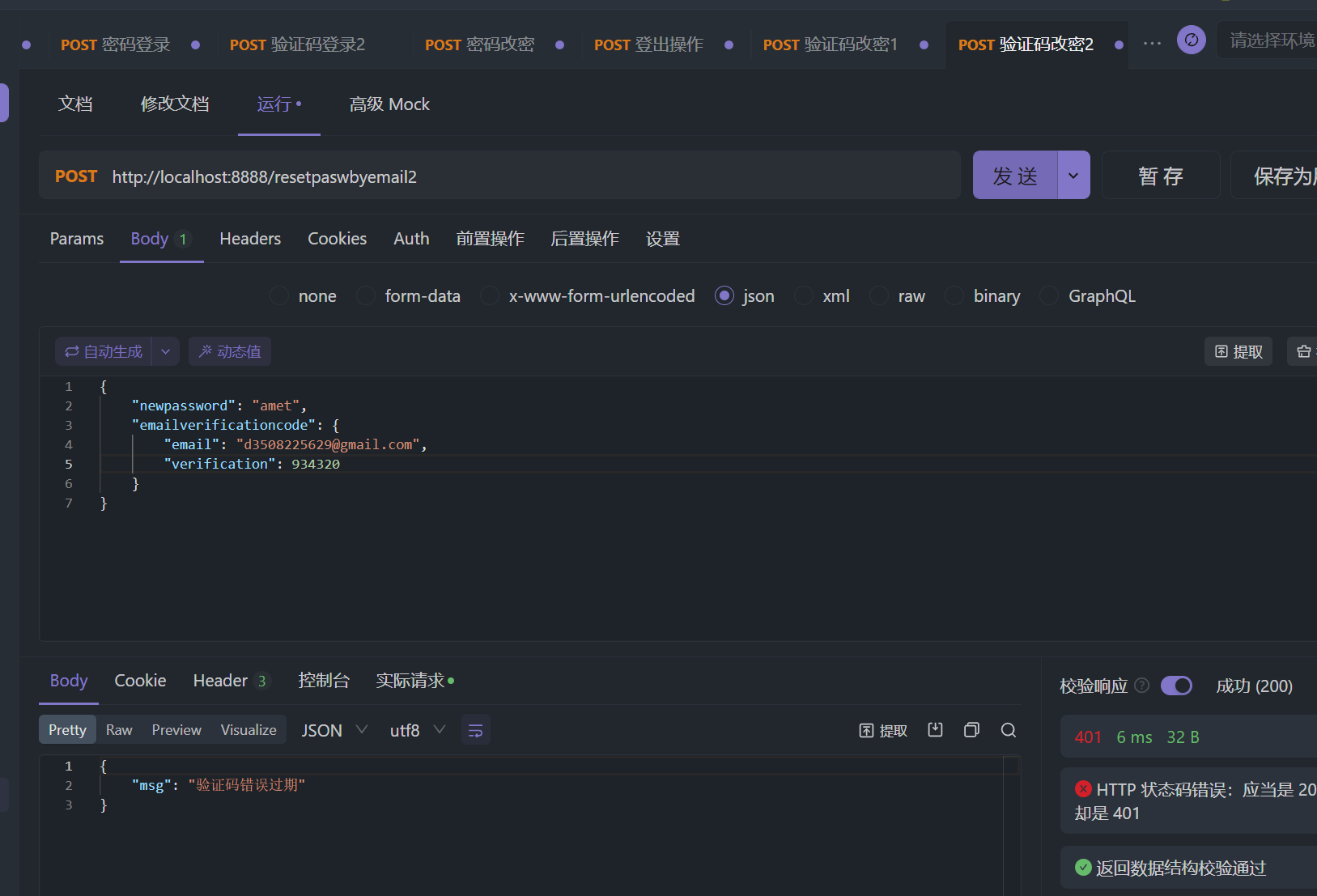Click the POST method selector in URL bar
1317x896 pixels.
click(76, 176)
